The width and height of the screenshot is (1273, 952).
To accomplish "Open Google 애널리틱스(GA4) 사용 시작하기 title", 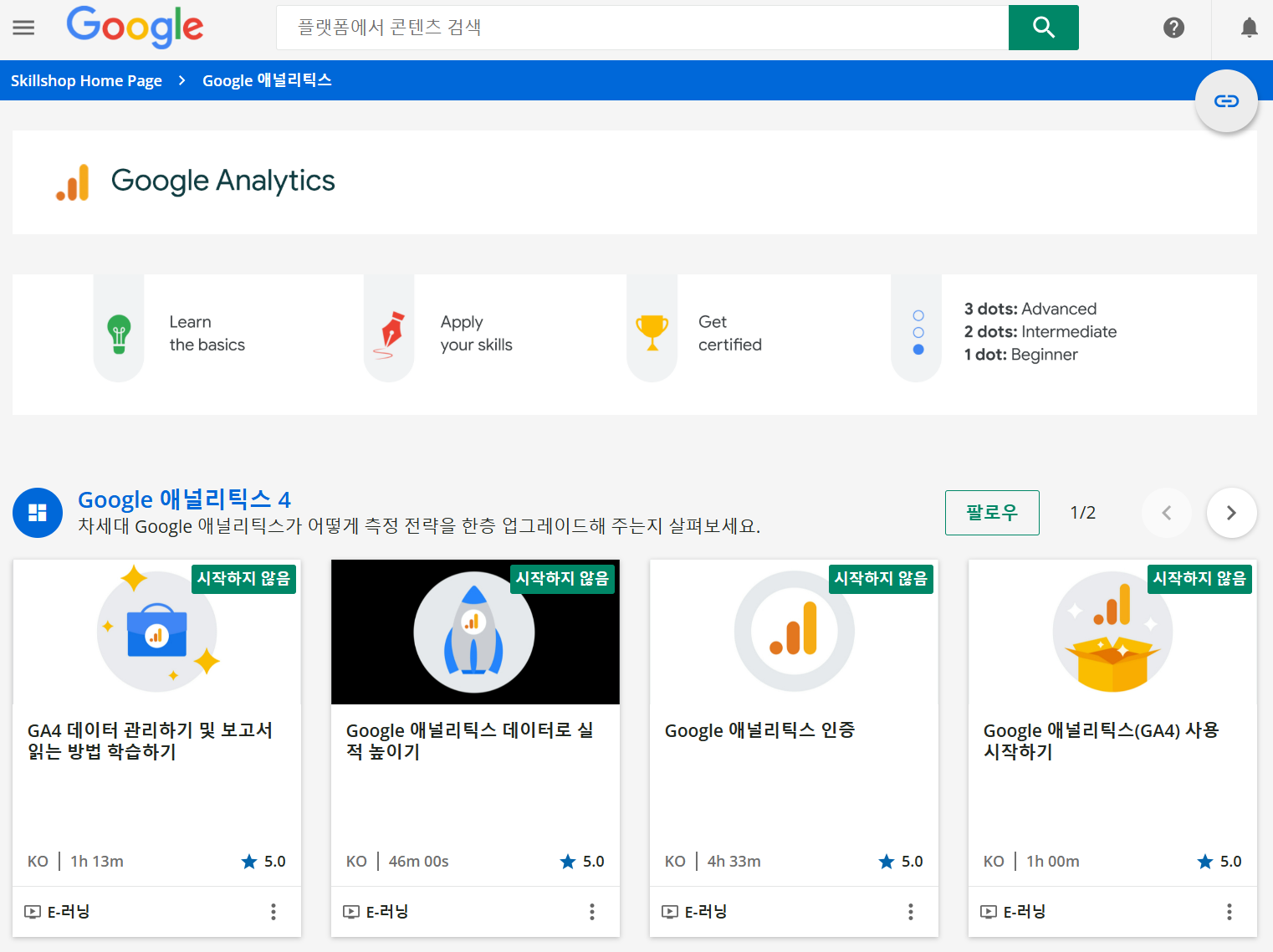I will pyautogui.click(x=1101, y=740).
